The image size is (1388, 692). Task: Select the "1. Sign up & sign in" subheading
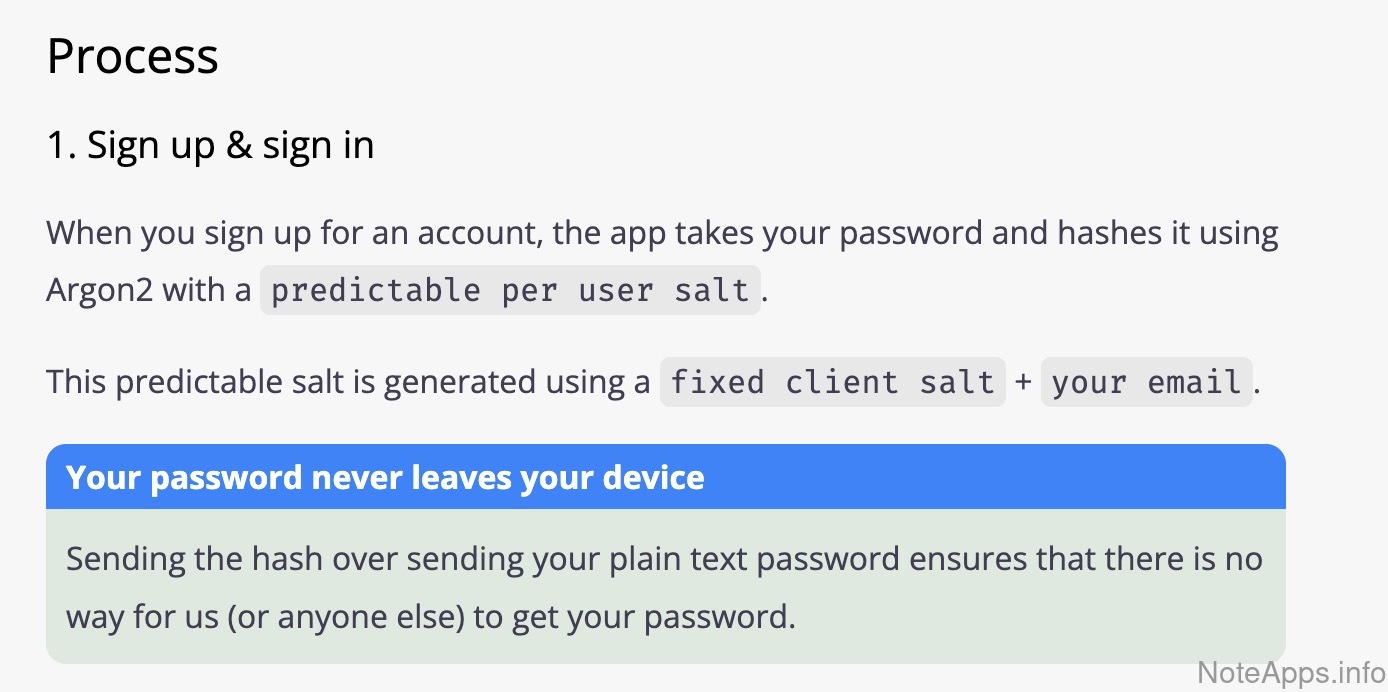point(210,146)
